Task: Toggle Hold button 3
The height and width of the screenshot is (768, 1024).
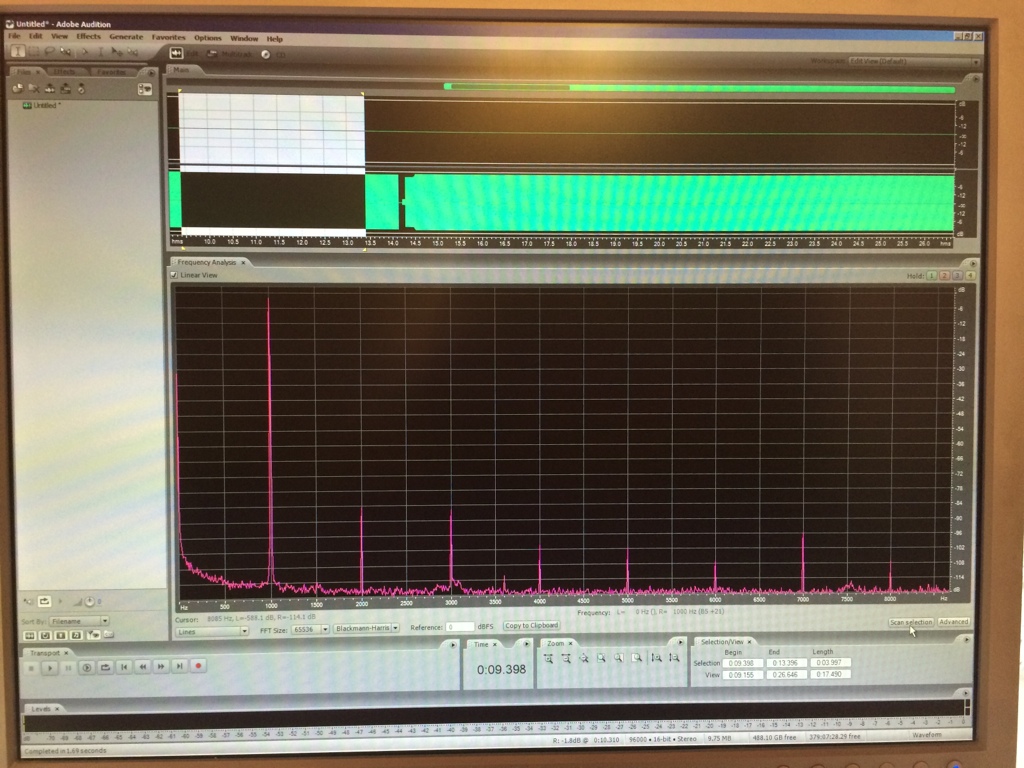Action: pyautogui.click(x=957, y=276)
